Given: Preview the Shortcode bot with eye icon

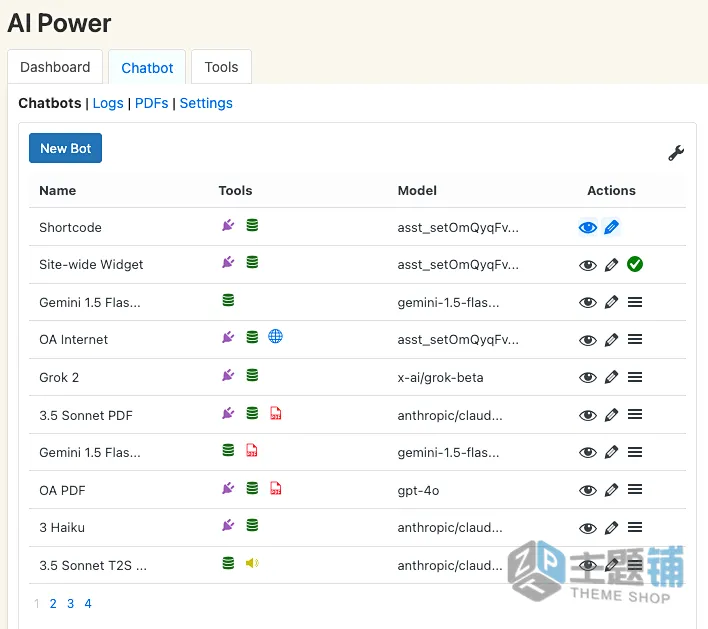Looking at the screenshot, I should click(x=587, y=227).
